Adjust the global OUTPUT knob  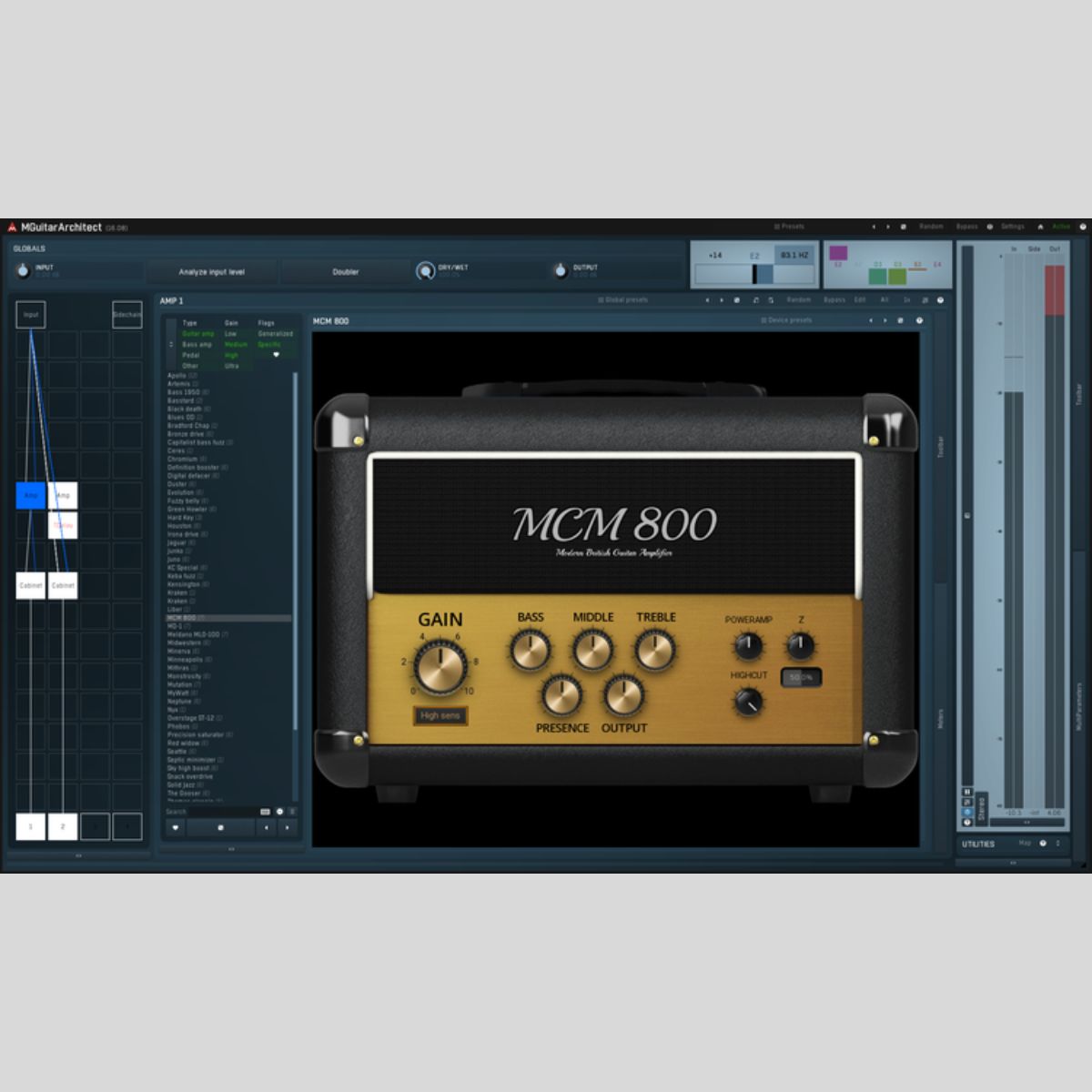pos(560,270)
